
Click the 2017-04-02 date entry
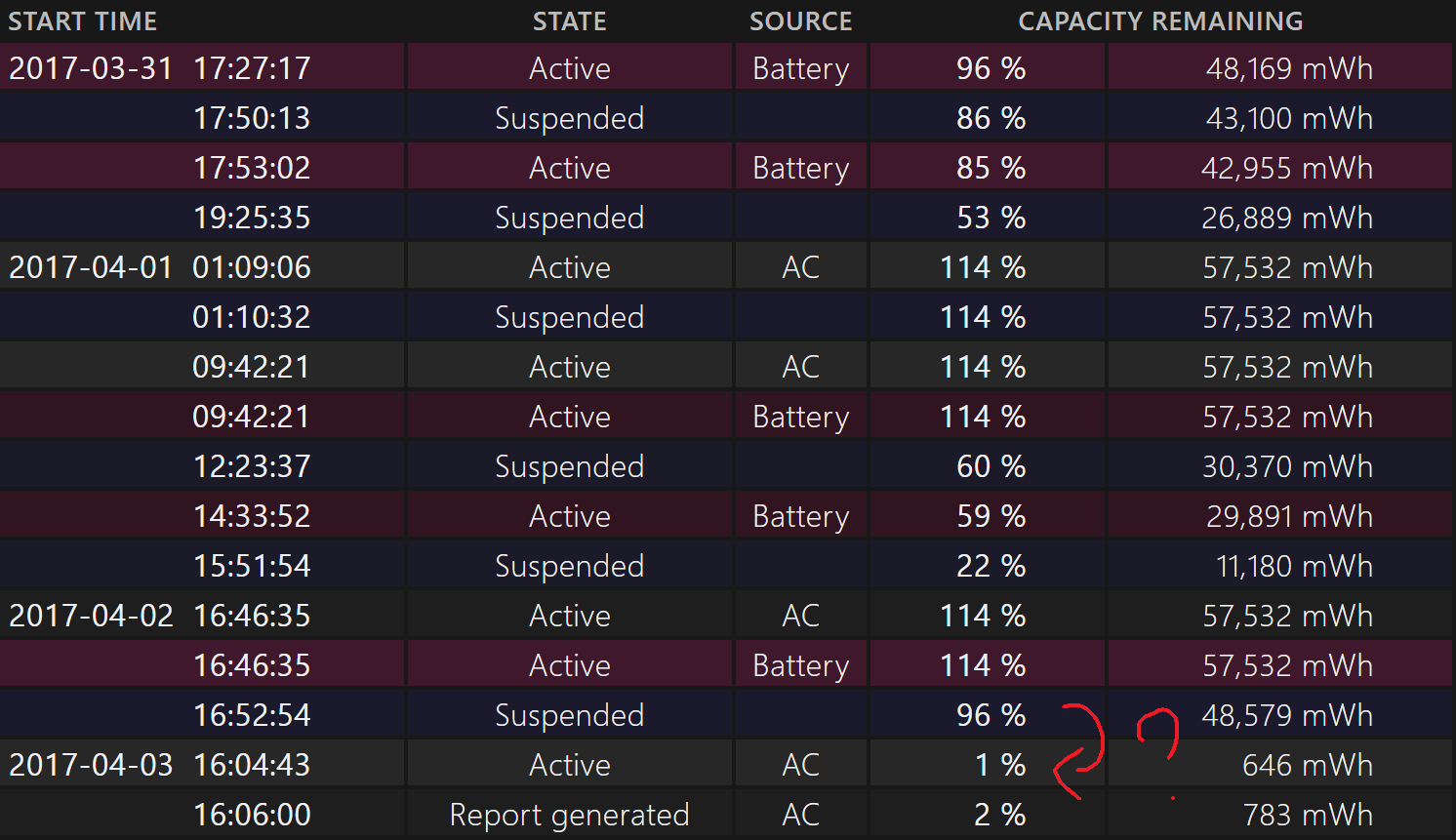coord(91,616)
